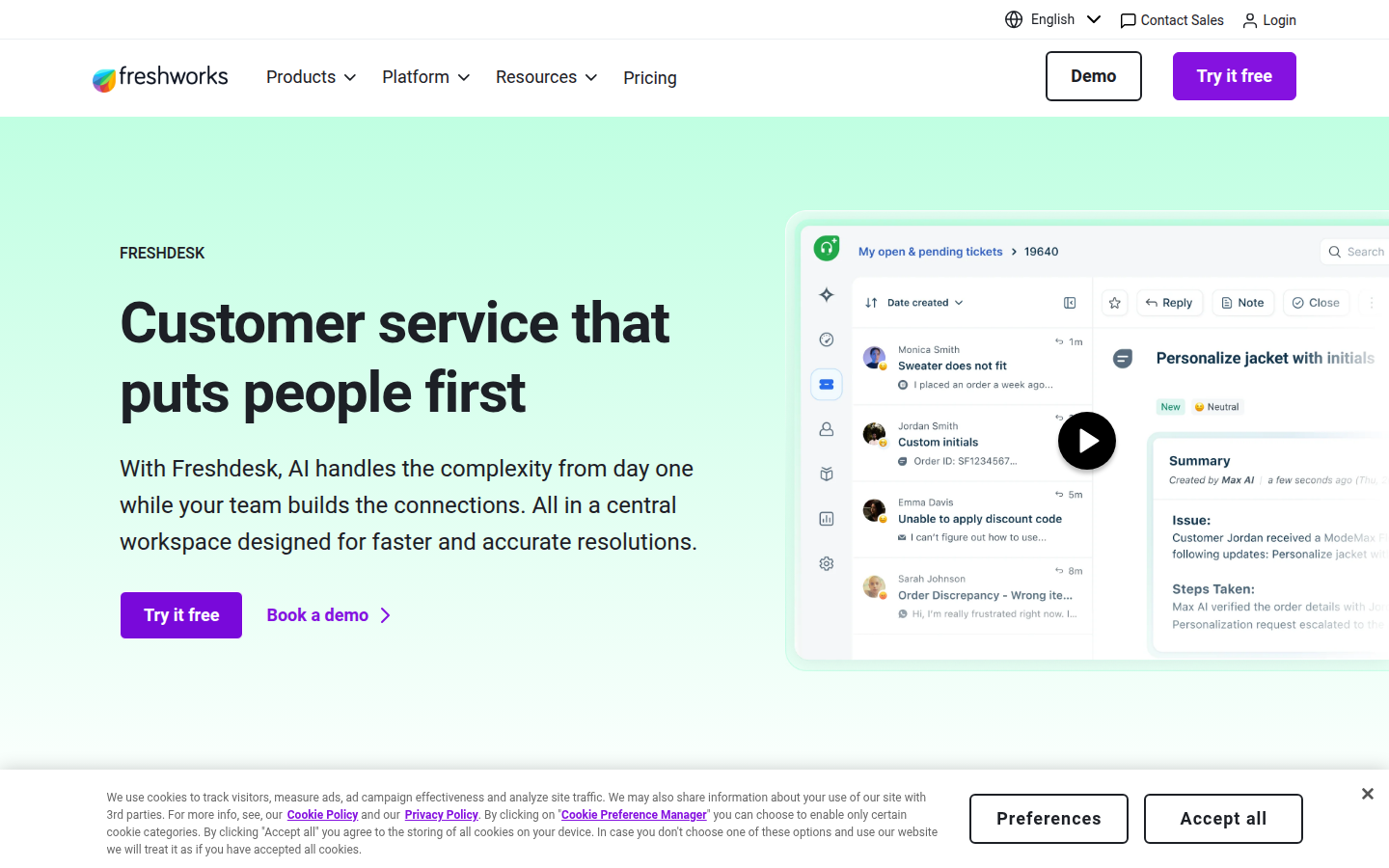
Task: Play the Freshdesk demo video
Action: coord(1087,441)
